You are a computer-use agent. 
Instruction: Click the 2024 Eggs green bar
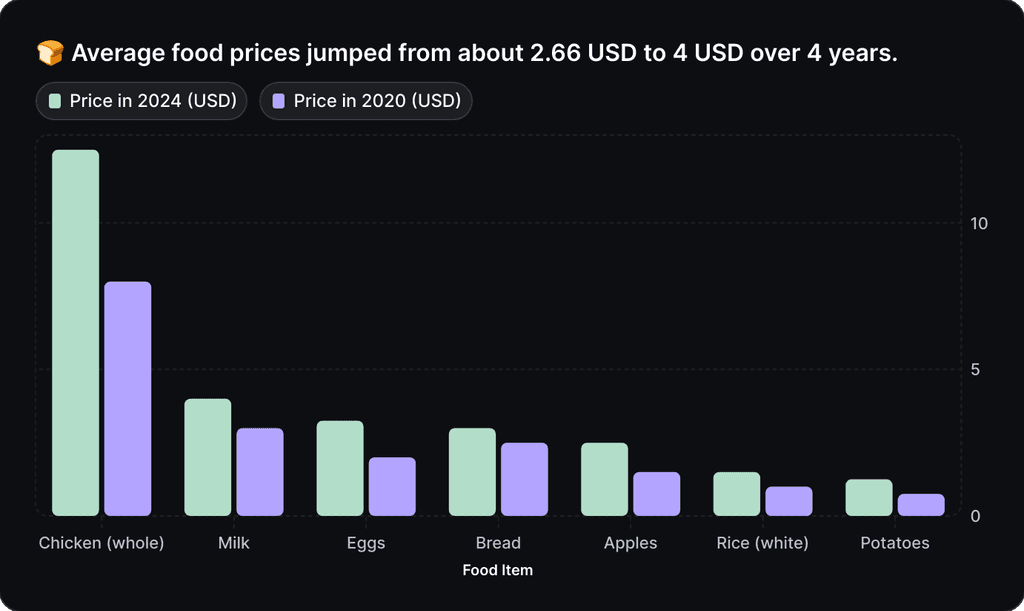coord(340,468)
